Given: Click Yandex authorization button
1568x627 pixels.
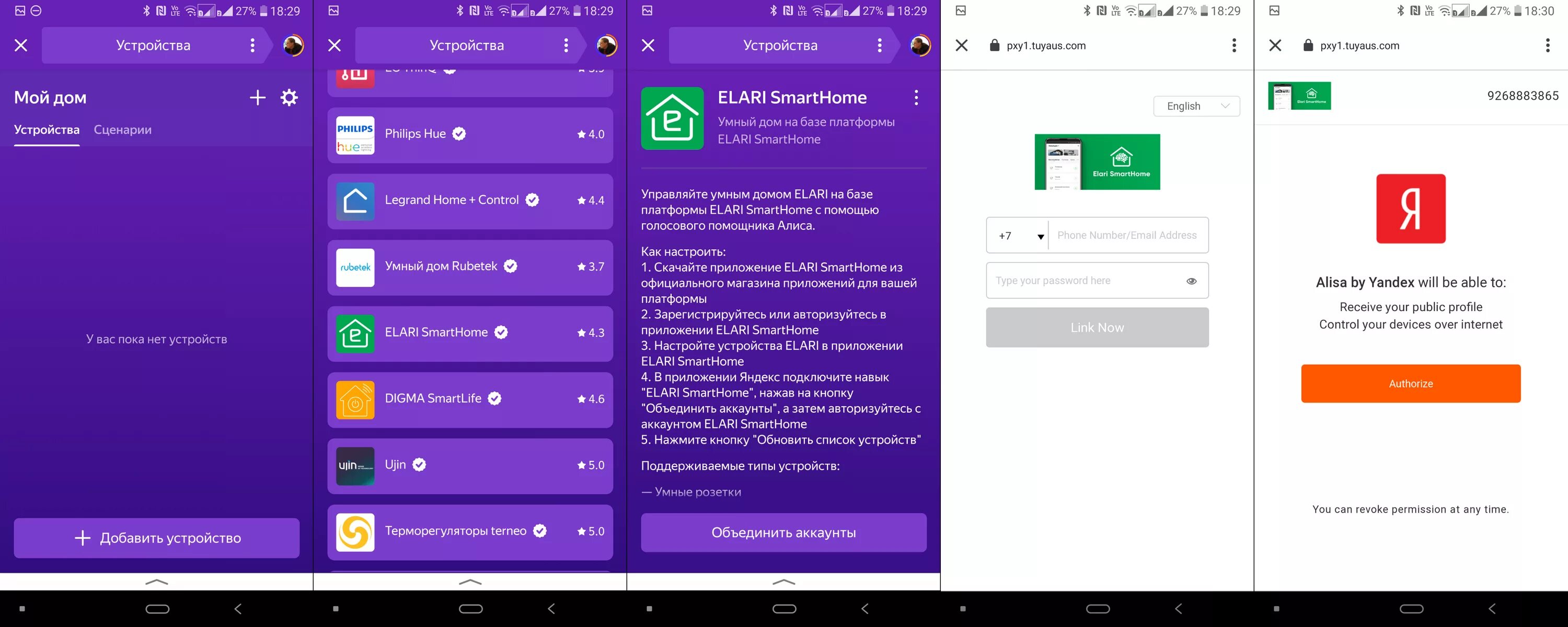Looking at the screenshot, I should tap(1411, 383).
